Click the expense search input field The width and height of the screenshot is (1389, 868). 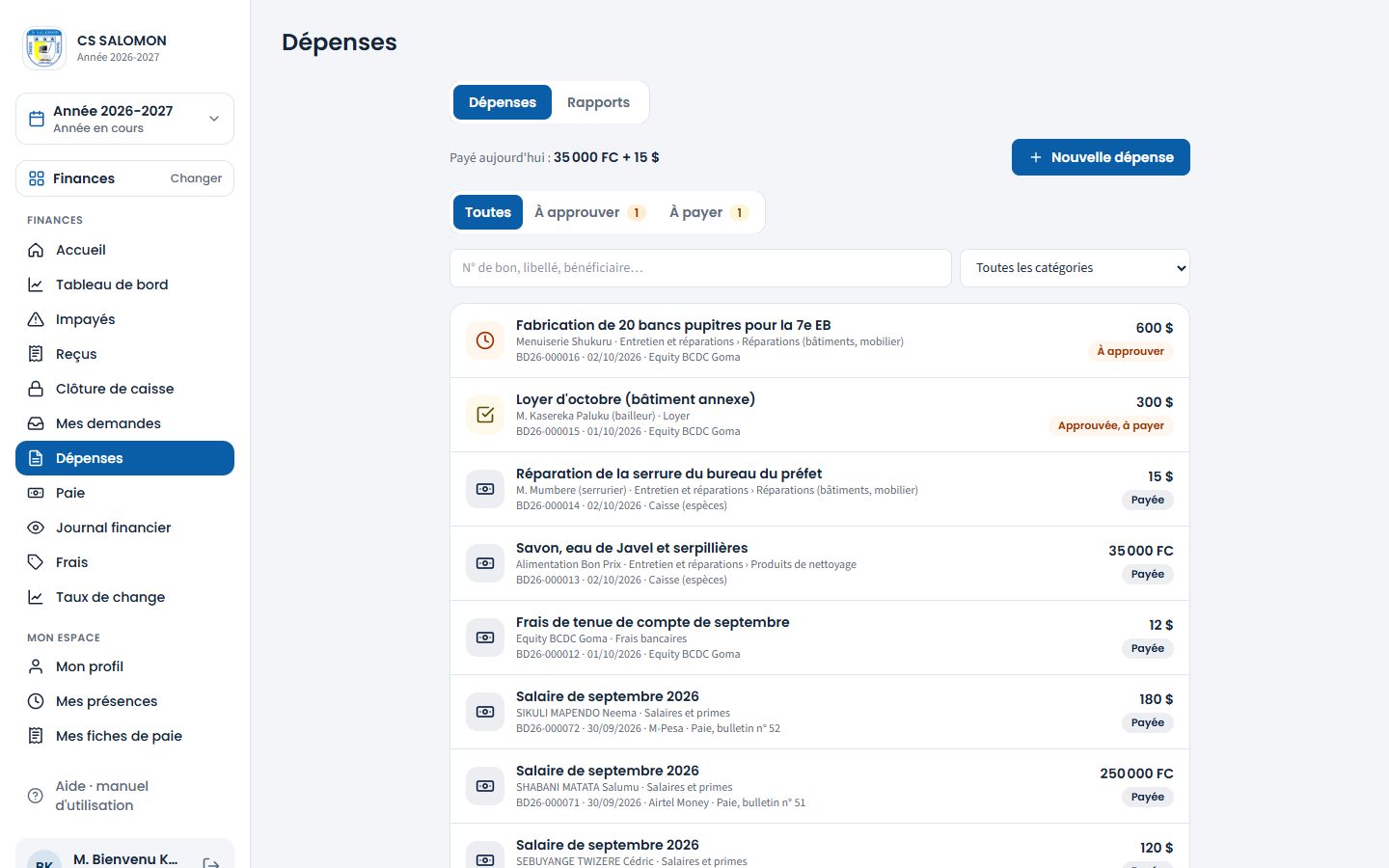[x=700, y=268]
